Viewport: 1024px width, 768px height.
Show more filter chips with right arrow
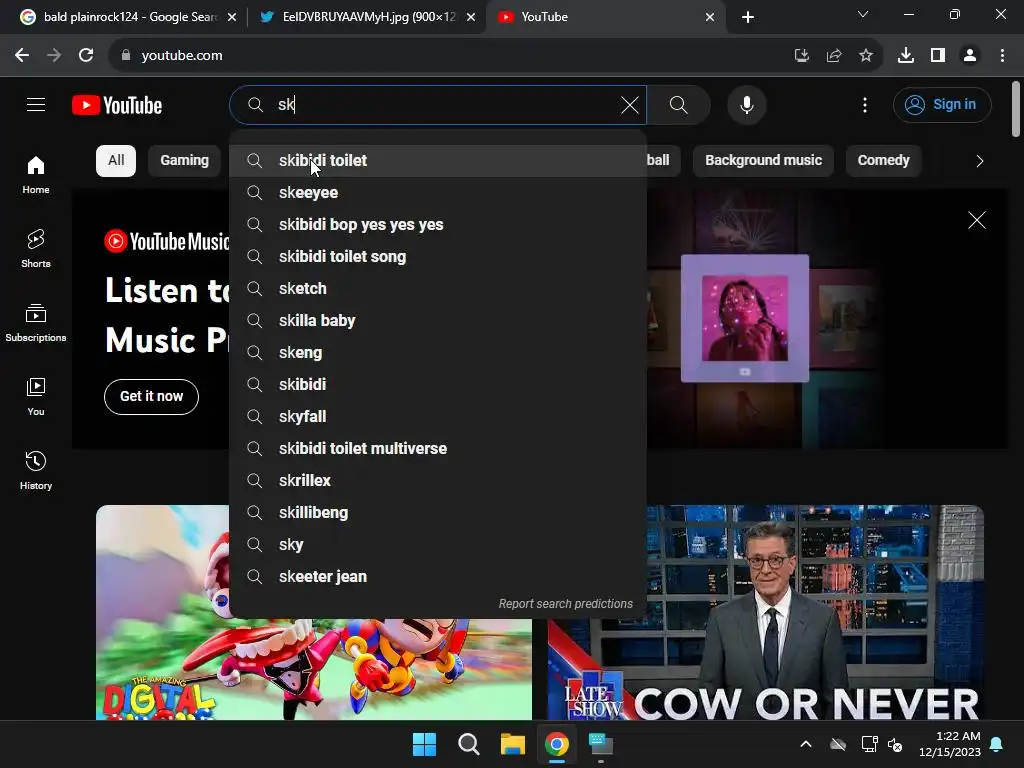pyautogui.click(x=979, y=161)
